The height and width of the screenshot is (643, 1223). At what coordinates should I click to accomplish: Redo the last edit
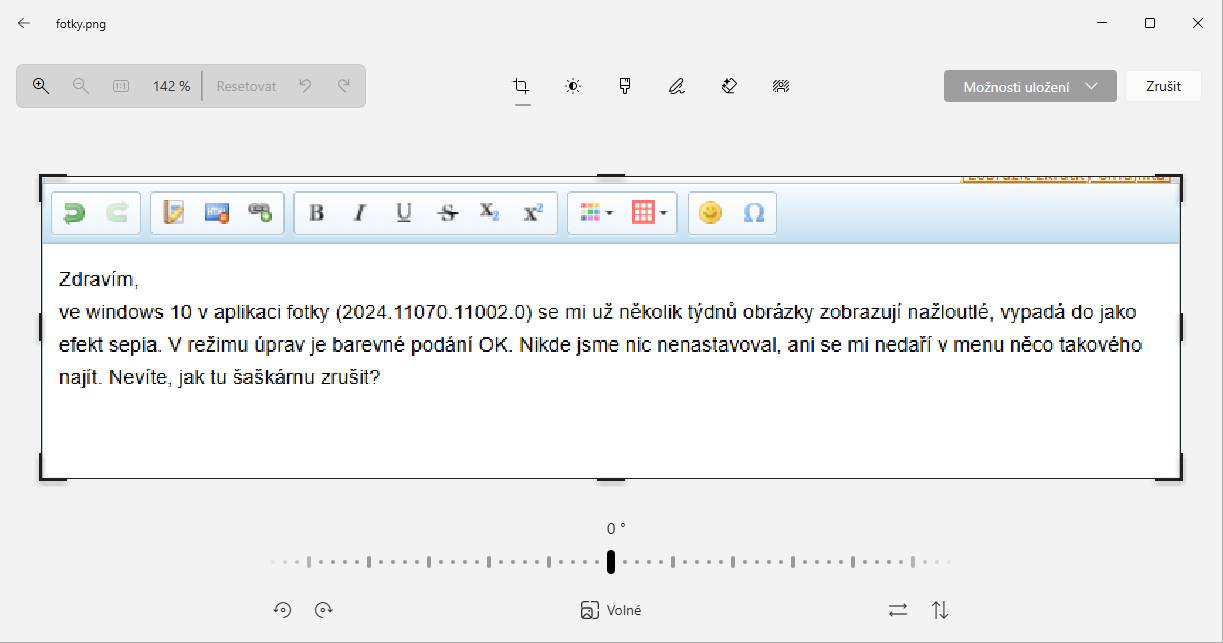tap(344, 86)
